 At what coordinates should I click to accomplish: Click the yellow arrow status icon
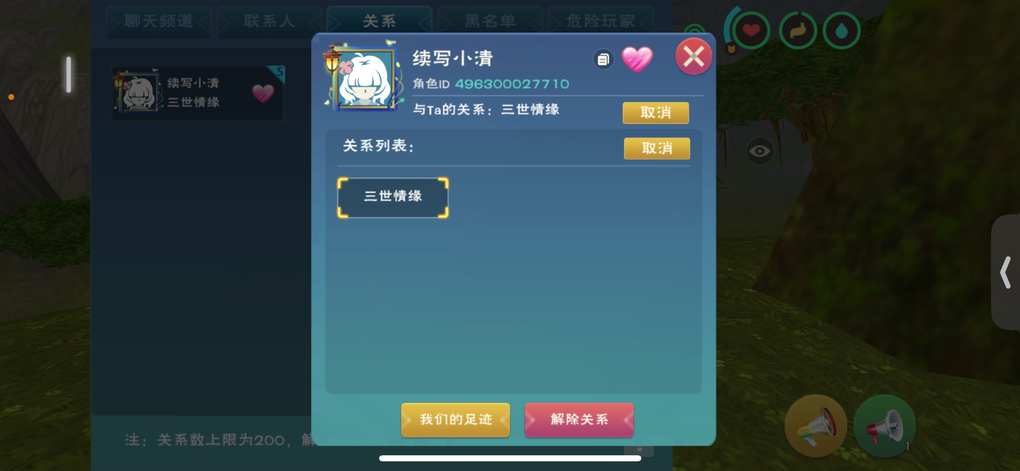coord(798,31)
